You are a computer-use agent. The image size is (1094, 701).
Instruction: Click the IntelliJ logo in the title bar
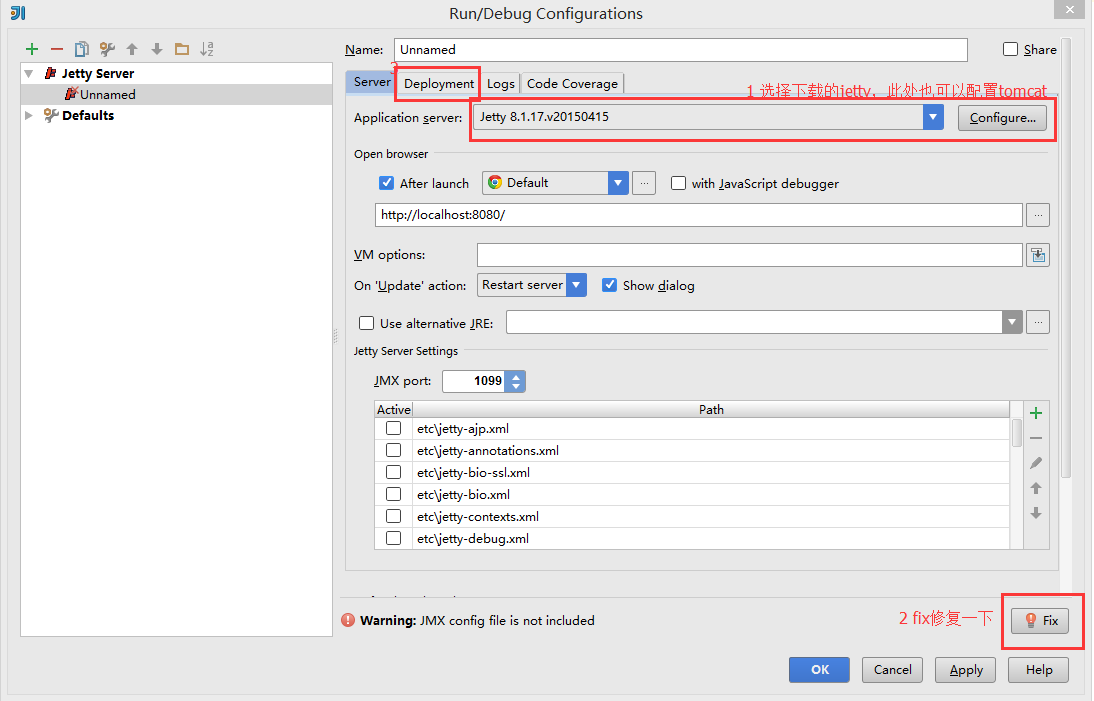tap(17, 13)
